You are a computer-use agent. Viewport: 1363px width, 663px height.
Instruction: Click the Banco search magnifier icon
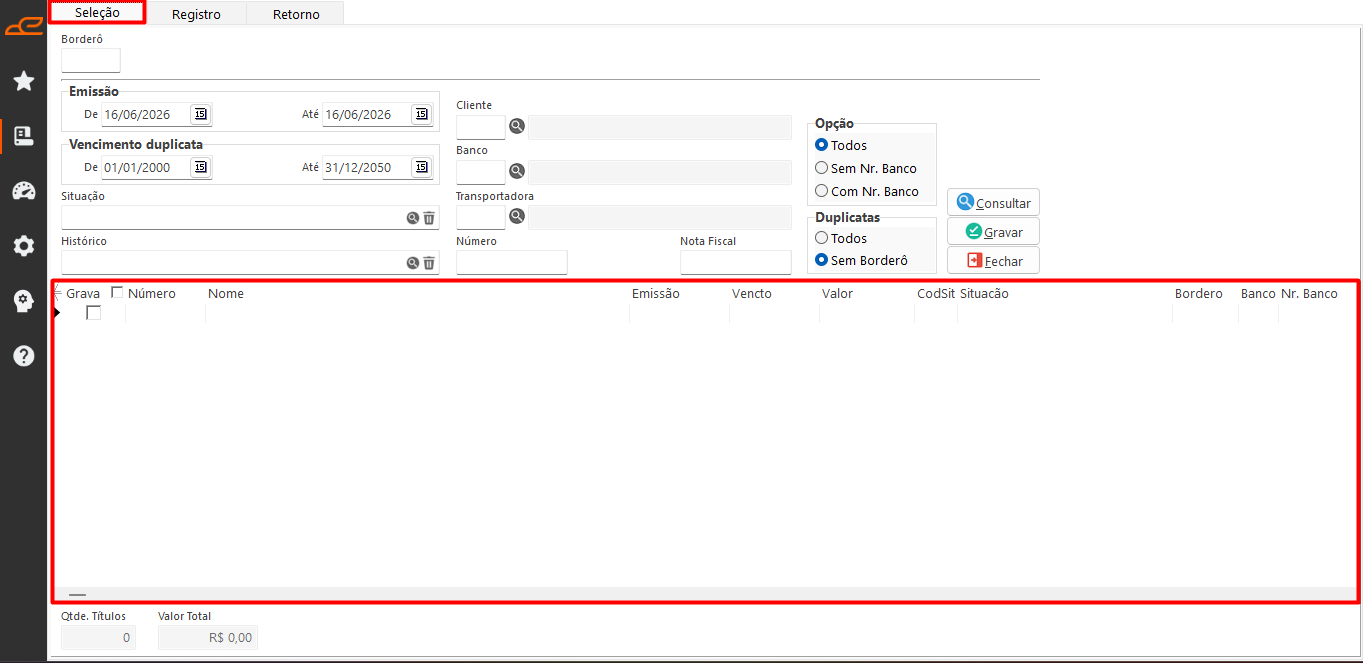click(517, 171)
